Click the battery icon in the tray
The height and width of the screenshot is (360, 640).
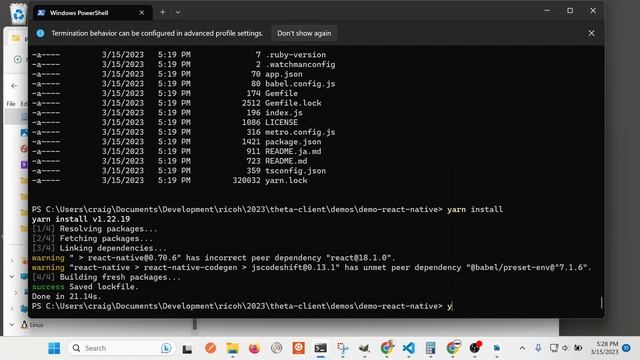point(578,348)
